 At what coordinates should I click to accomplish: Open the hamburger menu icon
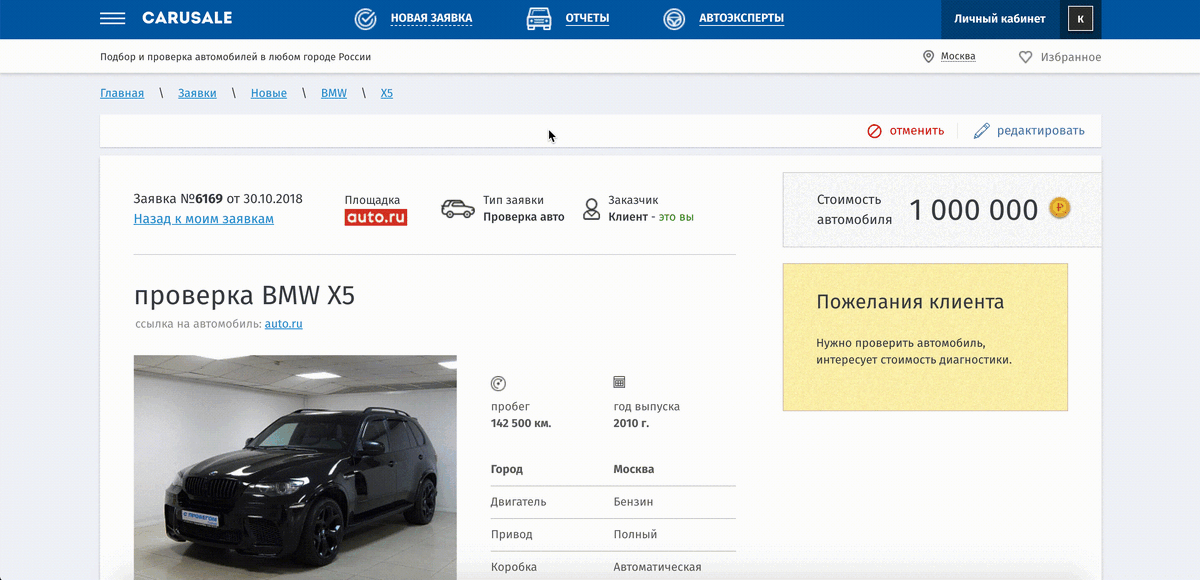pos(113,19)
